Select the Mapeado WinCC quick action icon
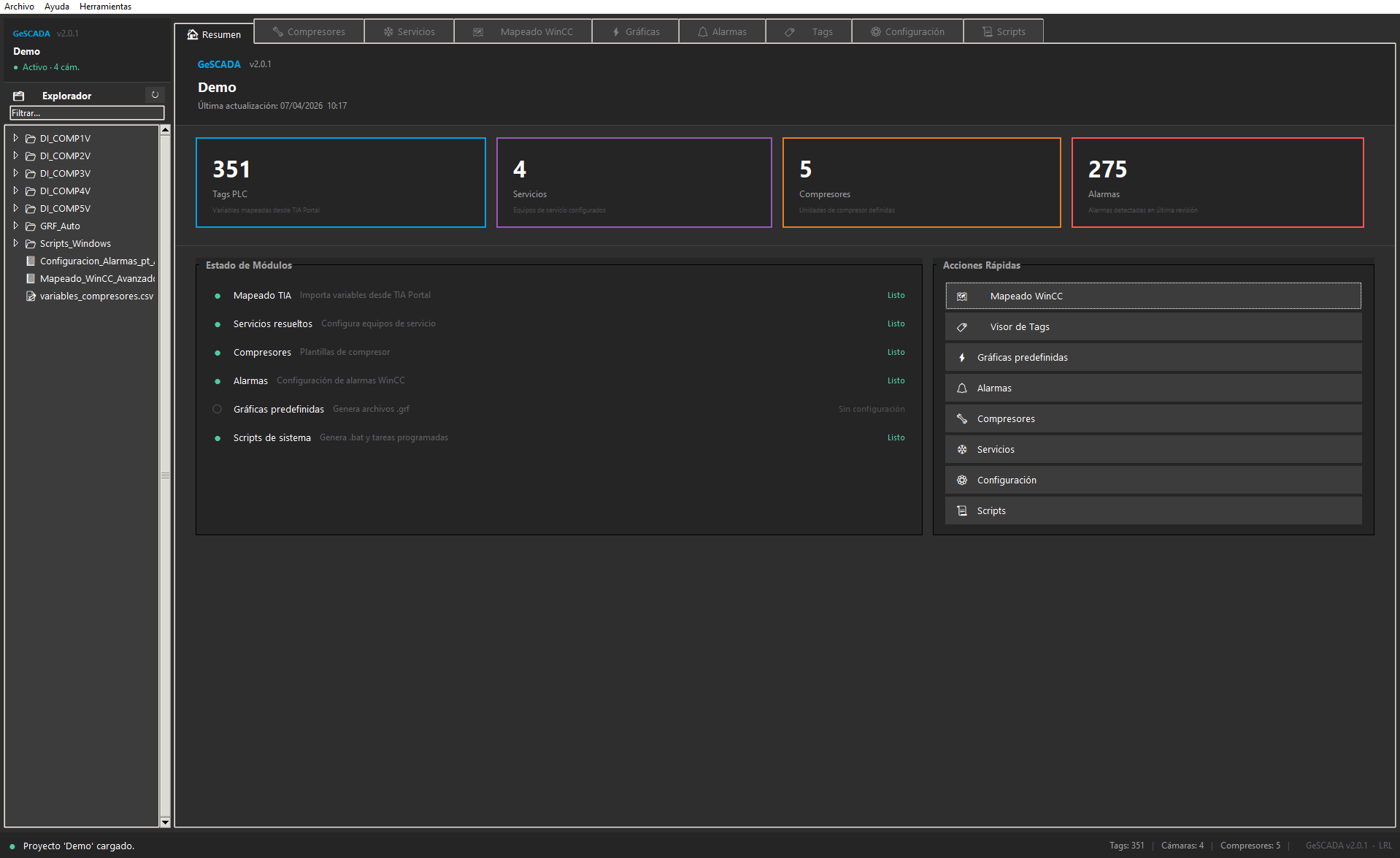Viewport: 1400px width, 858px height. [x=962, y=296]
